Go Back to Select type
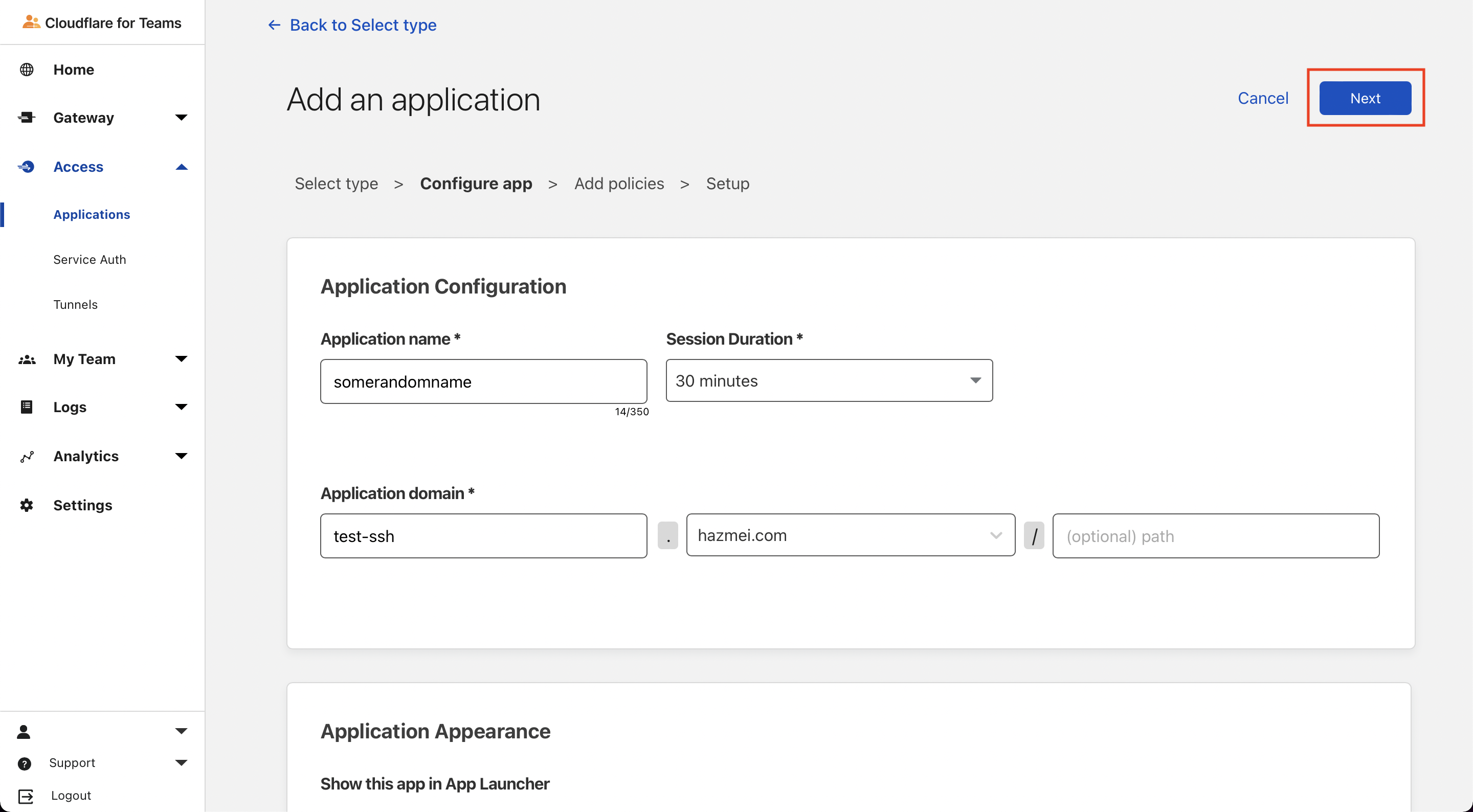Screen dimensions: 1473x812 pos(352,25)
